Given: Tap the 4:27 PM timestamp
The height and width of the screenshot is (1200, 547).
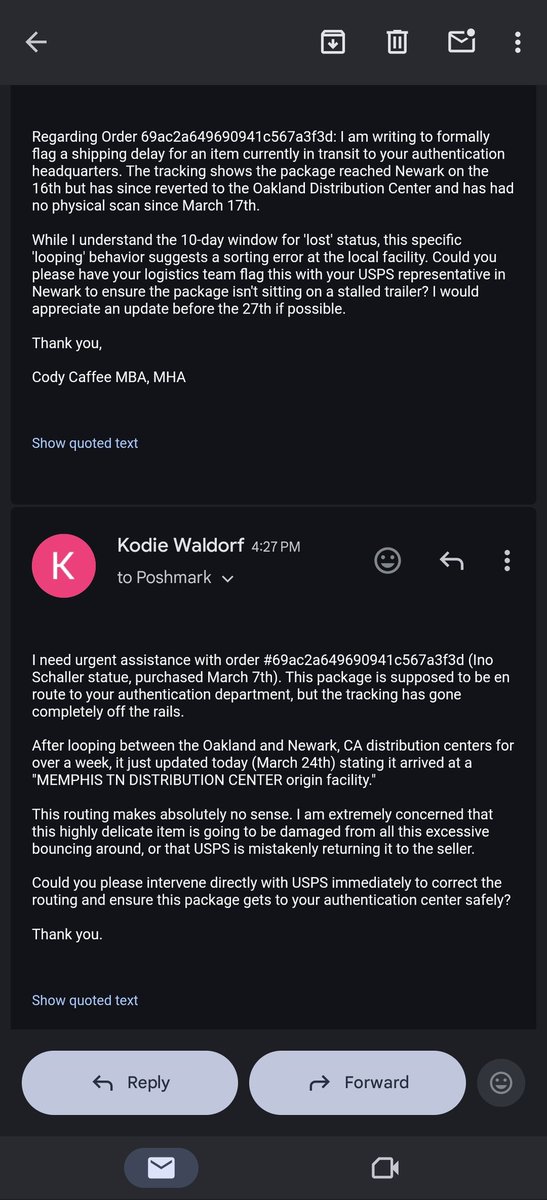Looking at the screenshot, I should coord(276,547).
